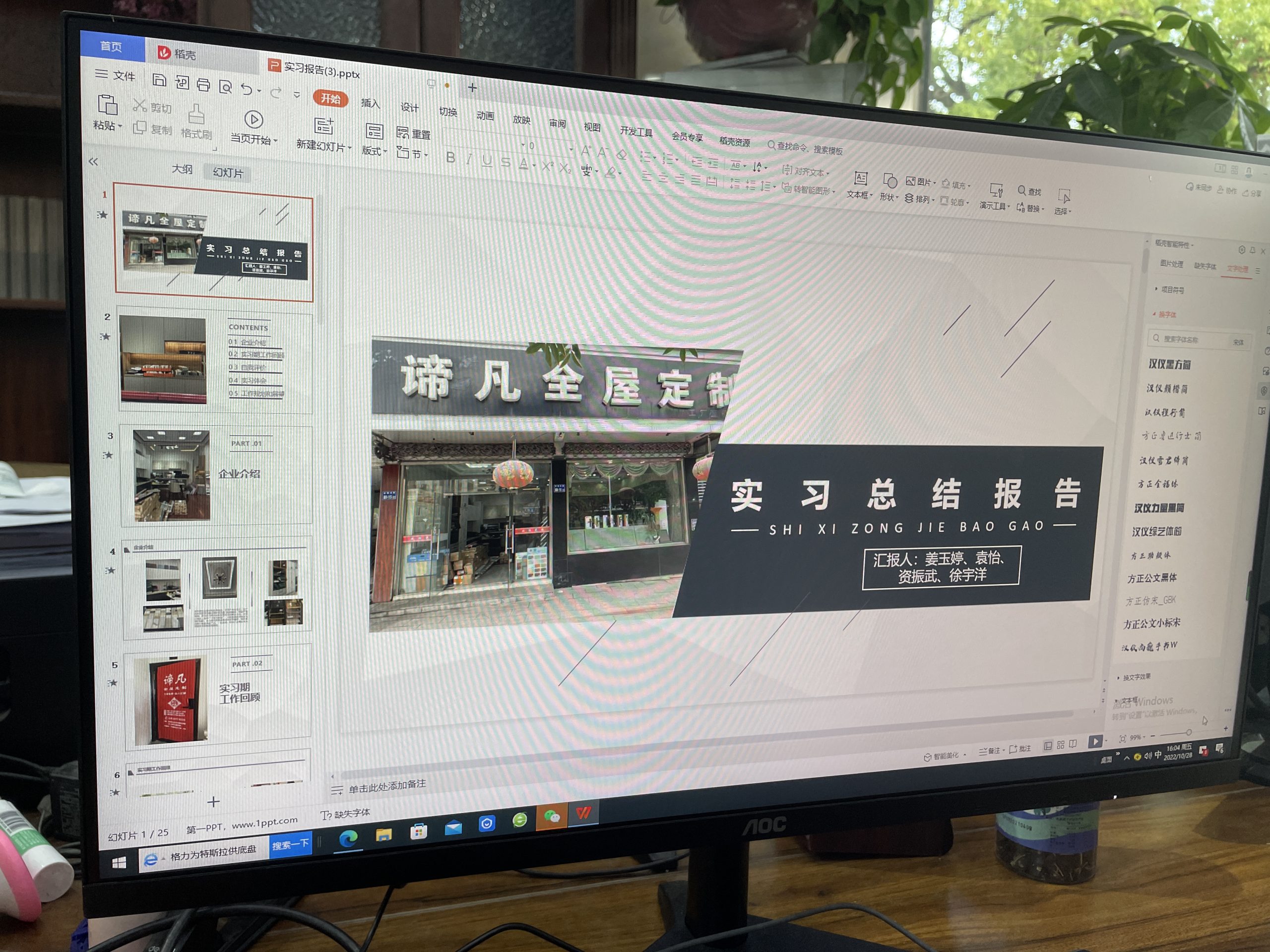This screenshot has height=952, width=1270.
Task: Toggle Bold formatting button
Action: pyautogui.click(x=450, y=157)
